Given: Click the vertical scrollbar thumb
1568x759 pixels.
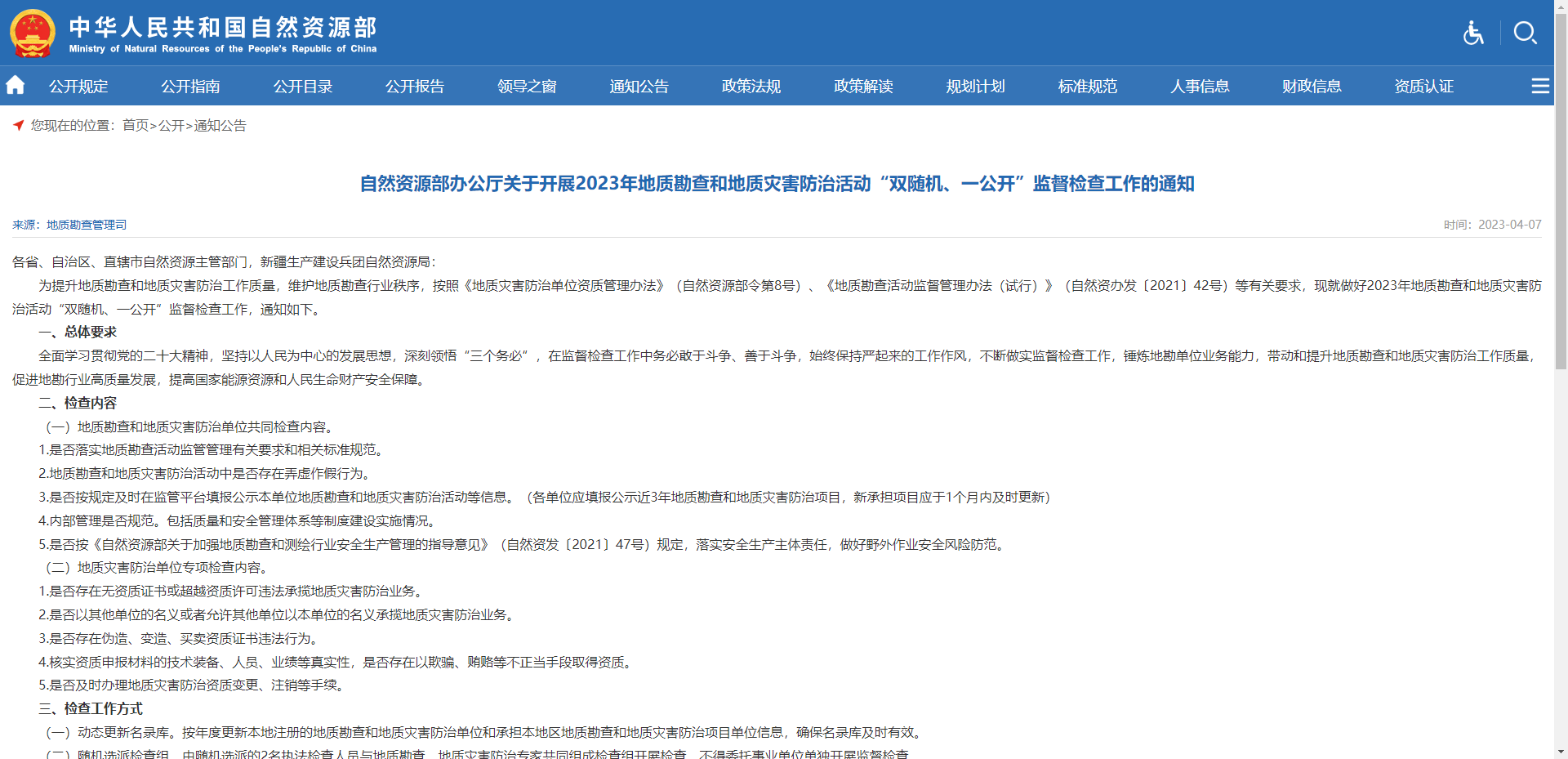Looking at the screenshot, I should (x=1561, y=188).
